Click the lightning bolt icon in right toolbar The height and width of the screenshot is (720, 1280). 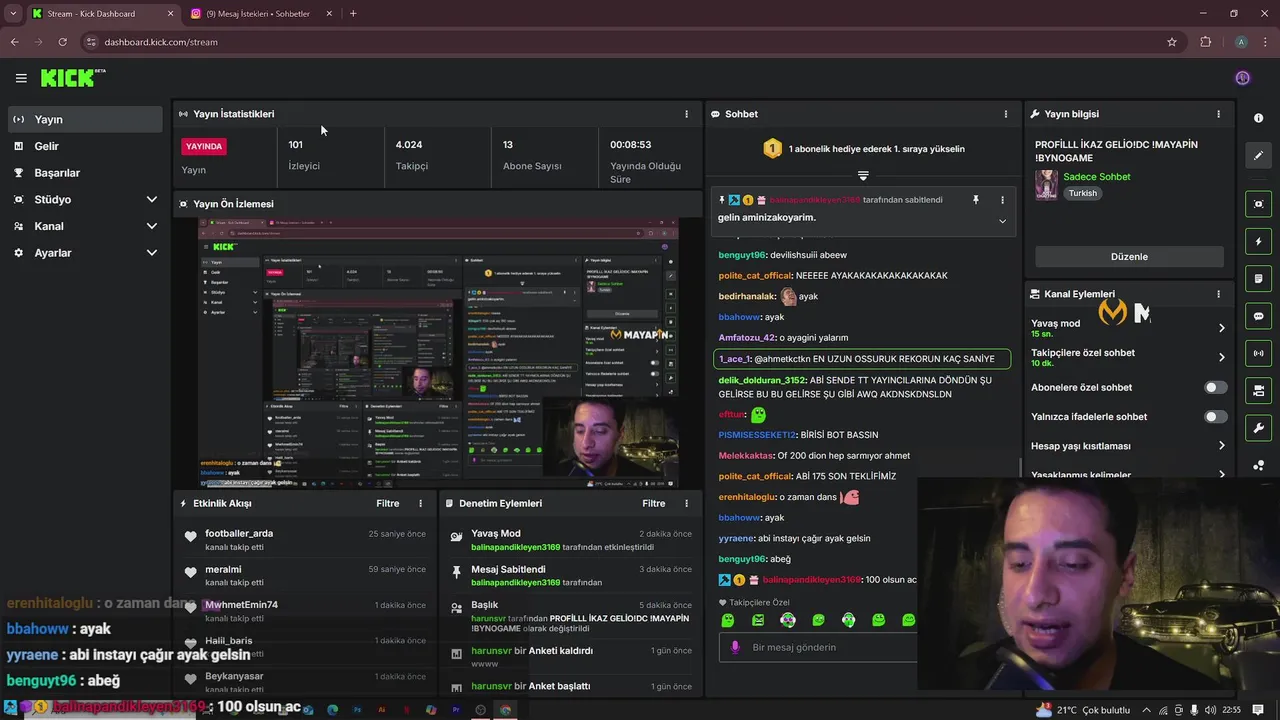tap(1258, 242)
